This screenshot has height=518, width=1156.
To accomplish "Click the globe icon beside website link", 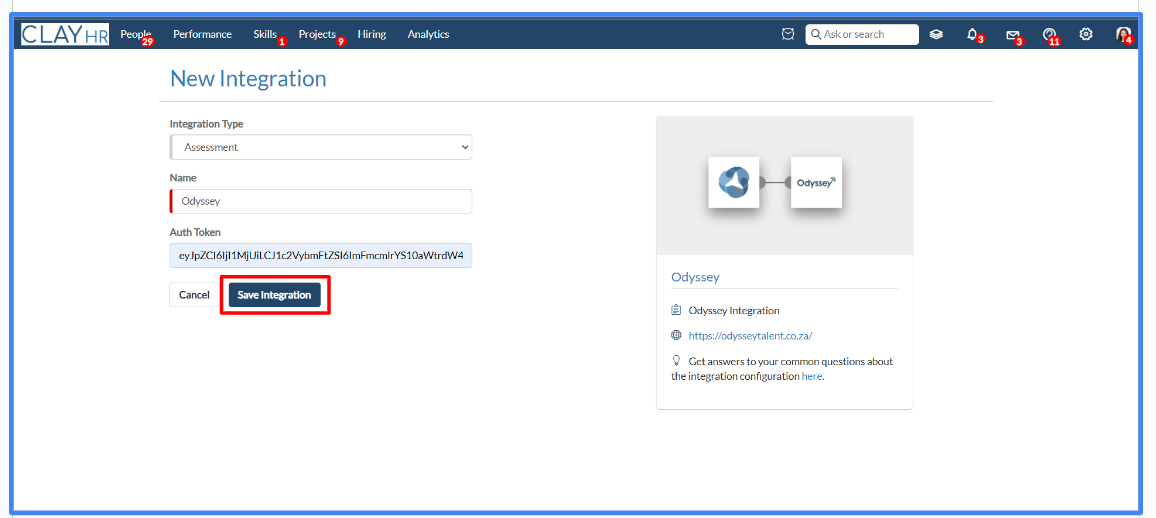I will [676, 335].
